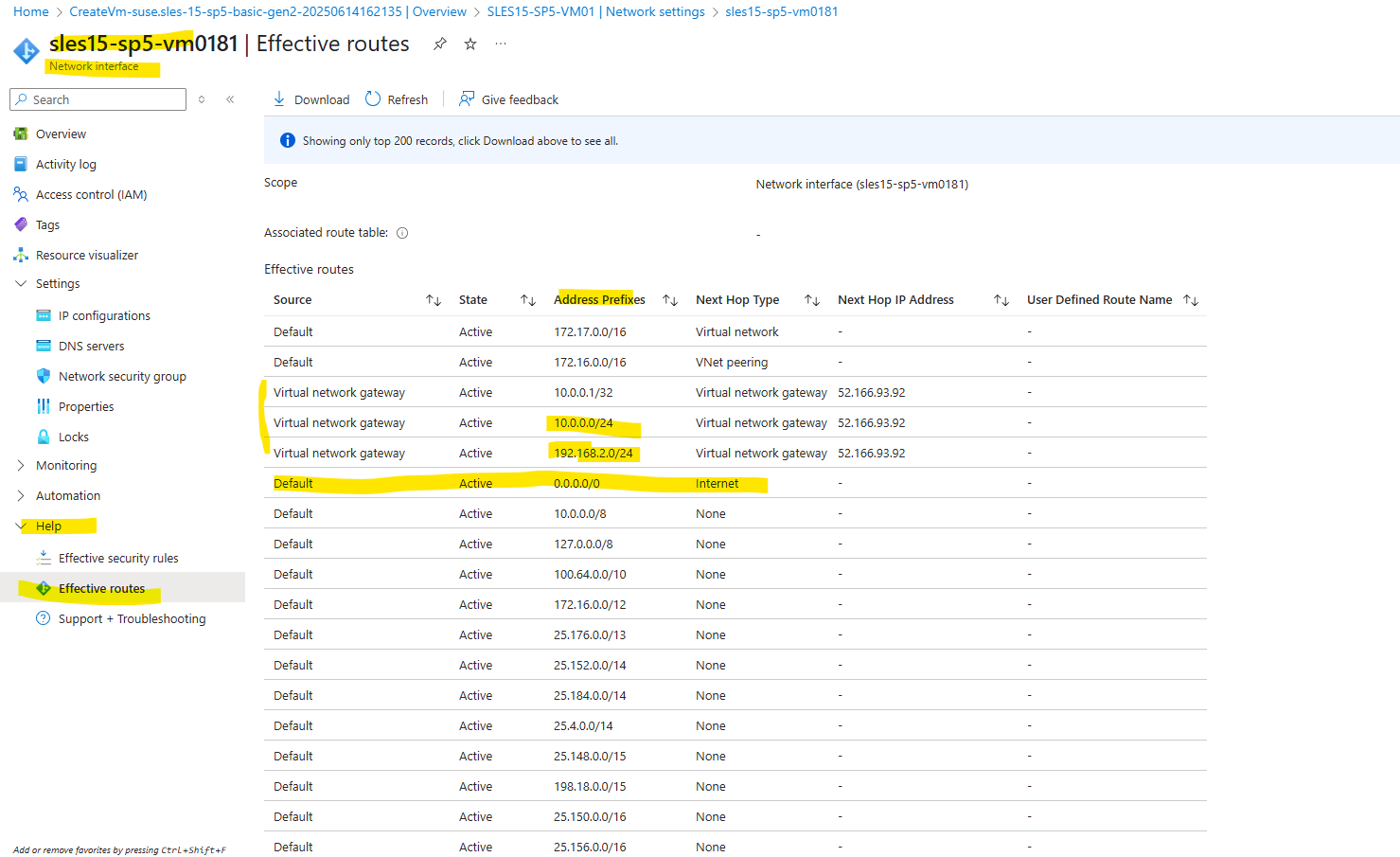Click the Give feedback button
The height and width of the screenshot is (857, 1400).
click(509, 99)
